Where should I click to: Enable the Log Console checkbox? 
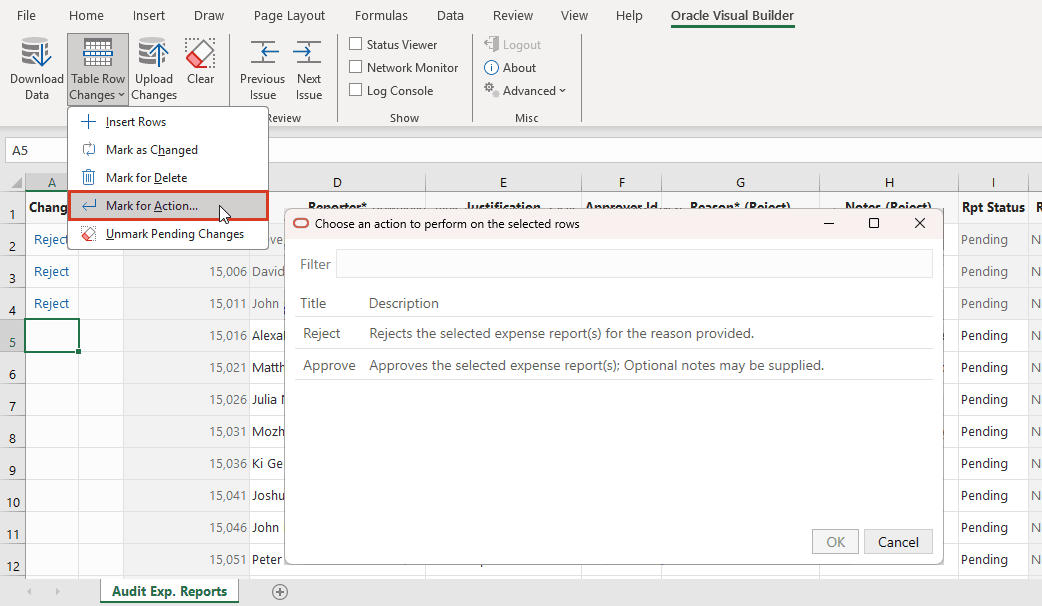coord(355,90)
